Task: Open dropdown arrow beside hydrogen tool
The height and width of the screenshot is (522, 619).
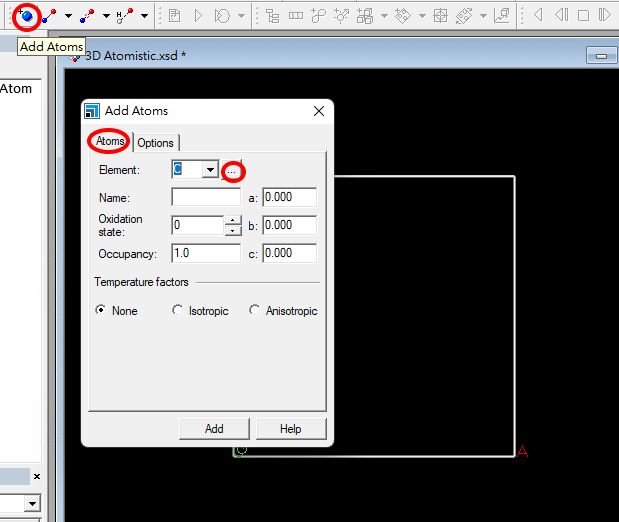Action: 144,16
